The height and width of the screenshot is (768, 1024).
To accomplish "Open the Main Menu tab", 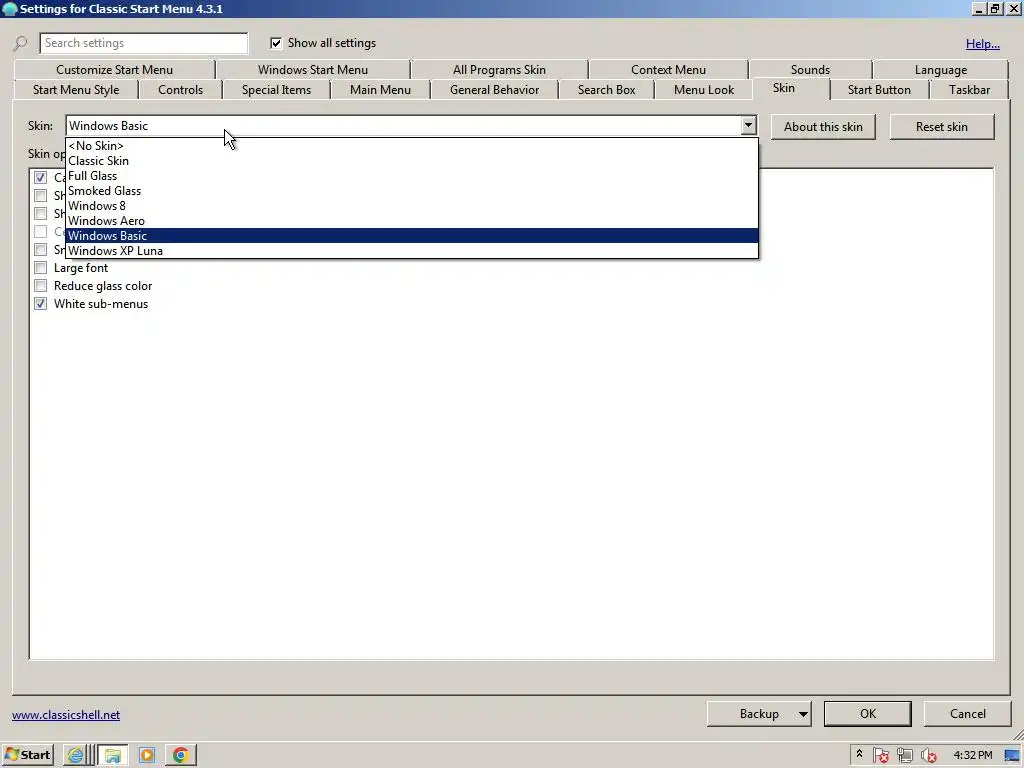I will point(380,90).
